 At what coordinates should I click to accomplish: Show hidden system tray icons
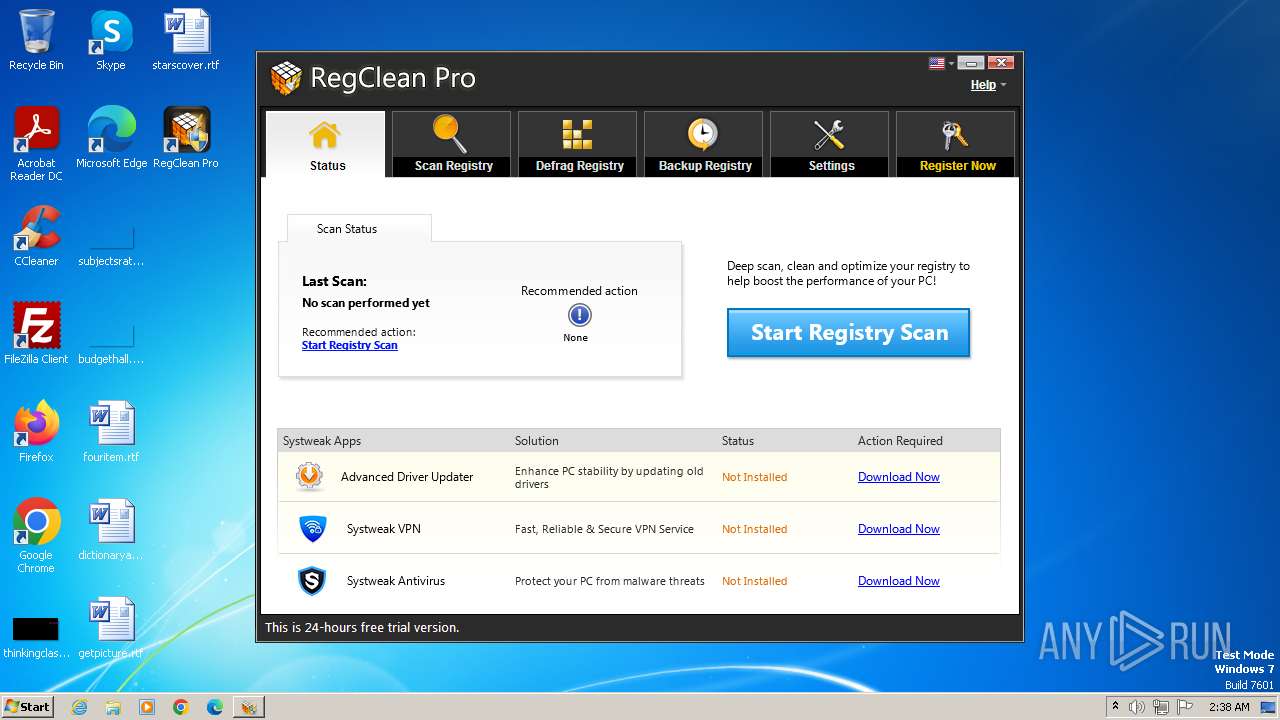[1115, 707]
